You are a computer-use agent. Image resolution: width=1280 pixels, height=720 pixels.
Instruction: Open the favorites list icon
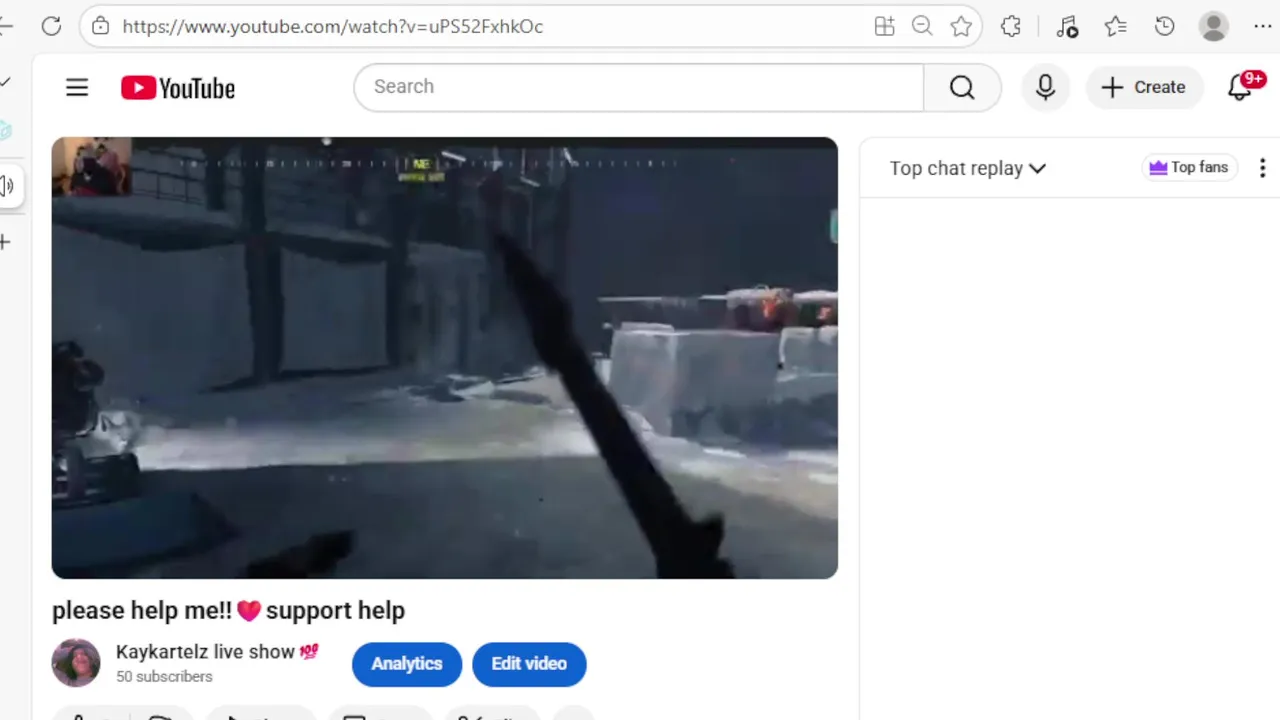tap(1116, 27)
